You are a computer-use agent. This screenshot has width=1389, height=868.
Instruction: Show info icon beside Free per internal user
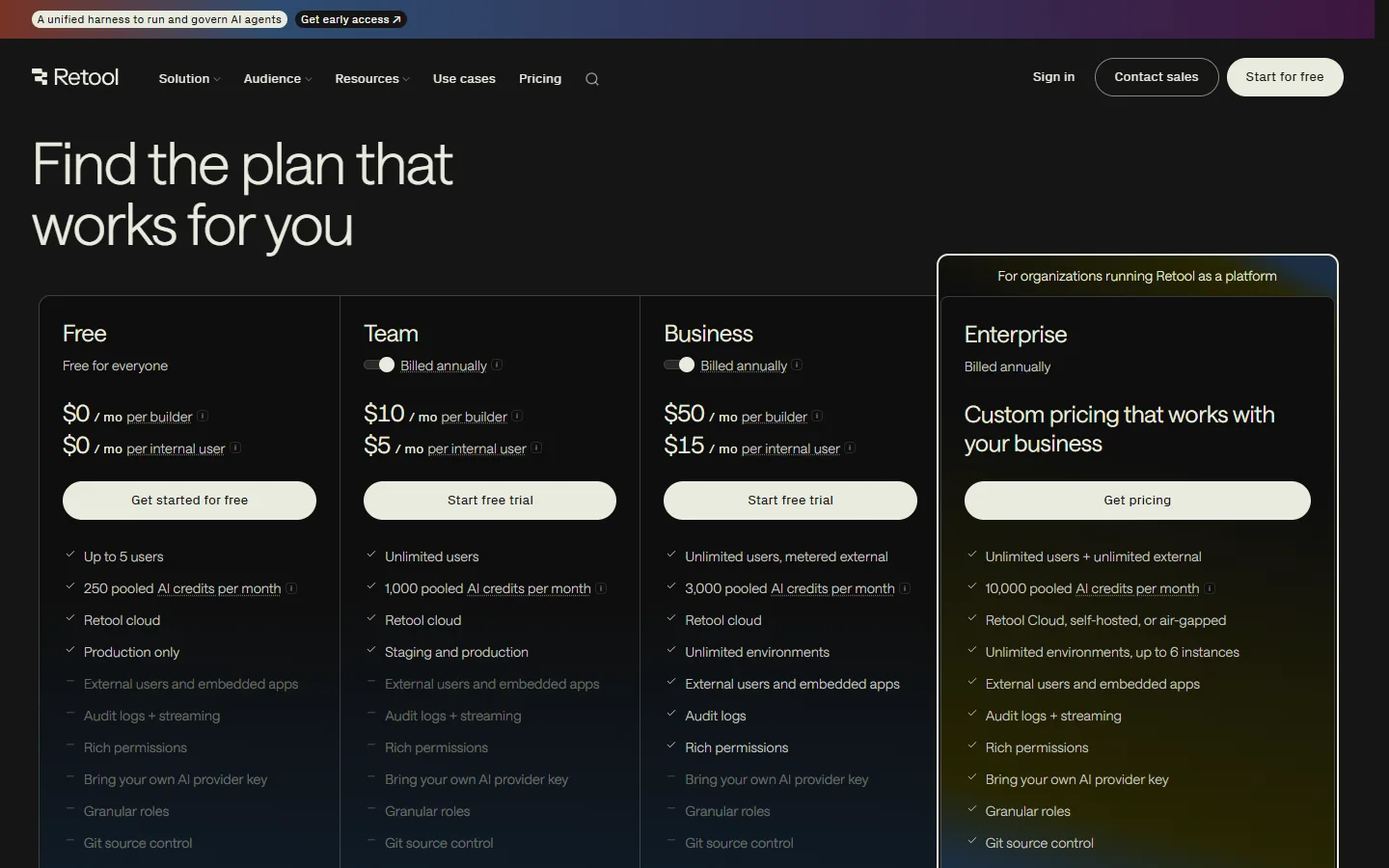235,448
